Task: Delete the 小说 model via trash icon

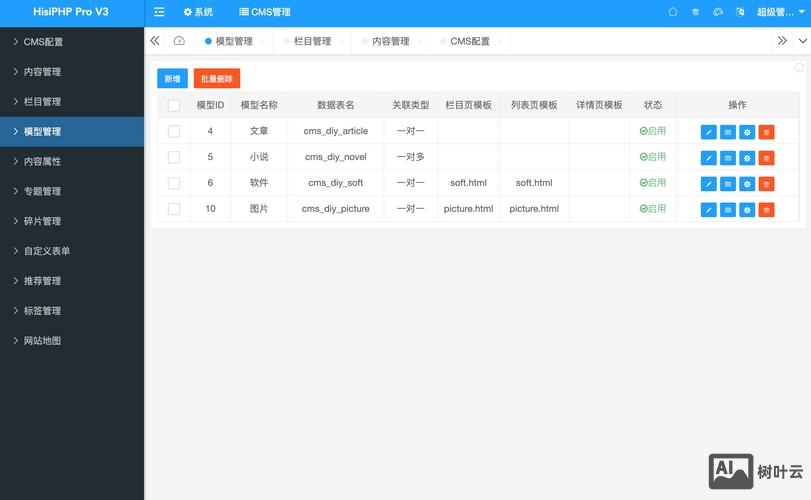Action: coord(767,158)
